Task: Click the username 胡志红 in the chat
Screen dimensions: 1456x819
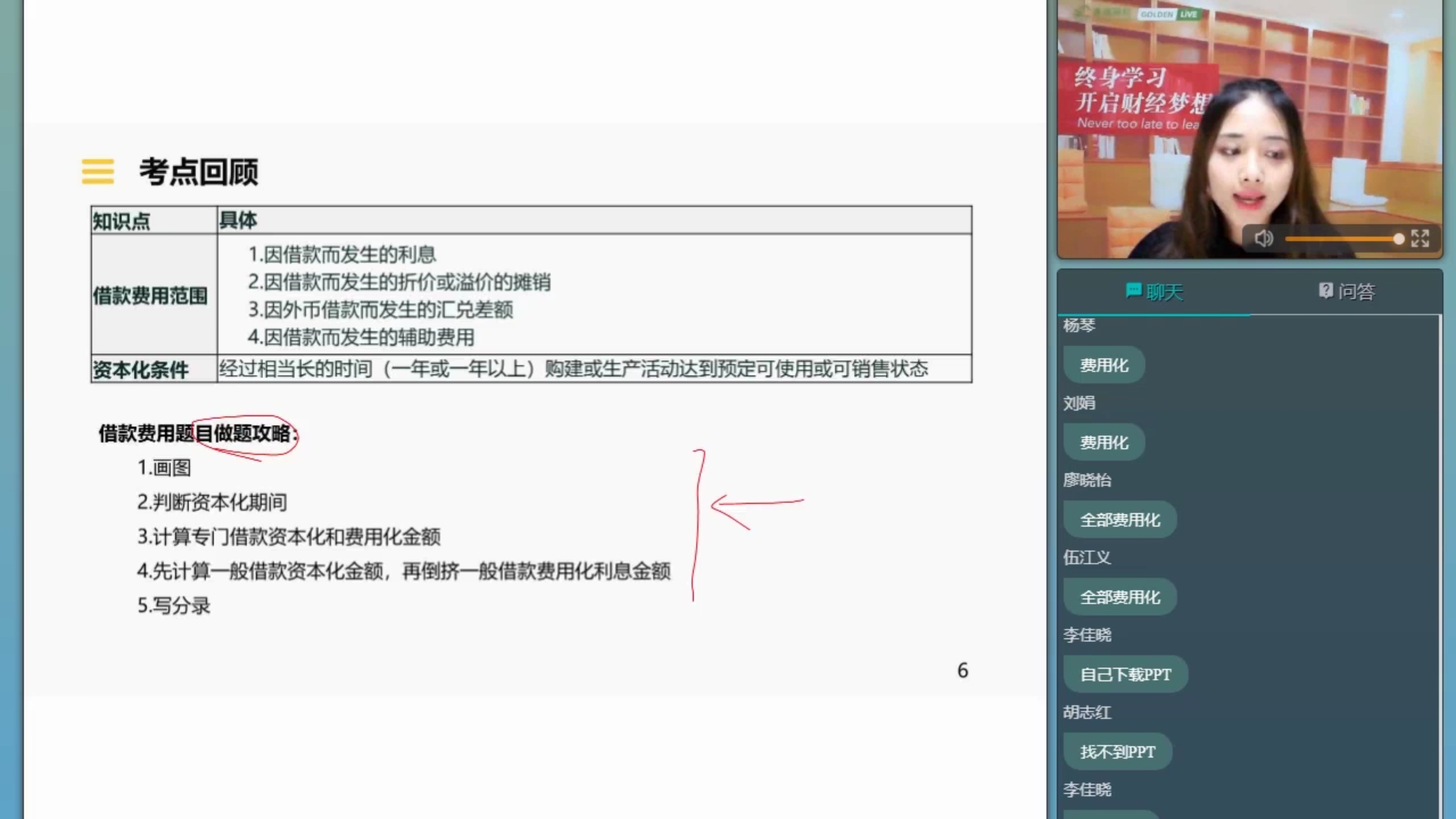Action: tap(1087, 712)
